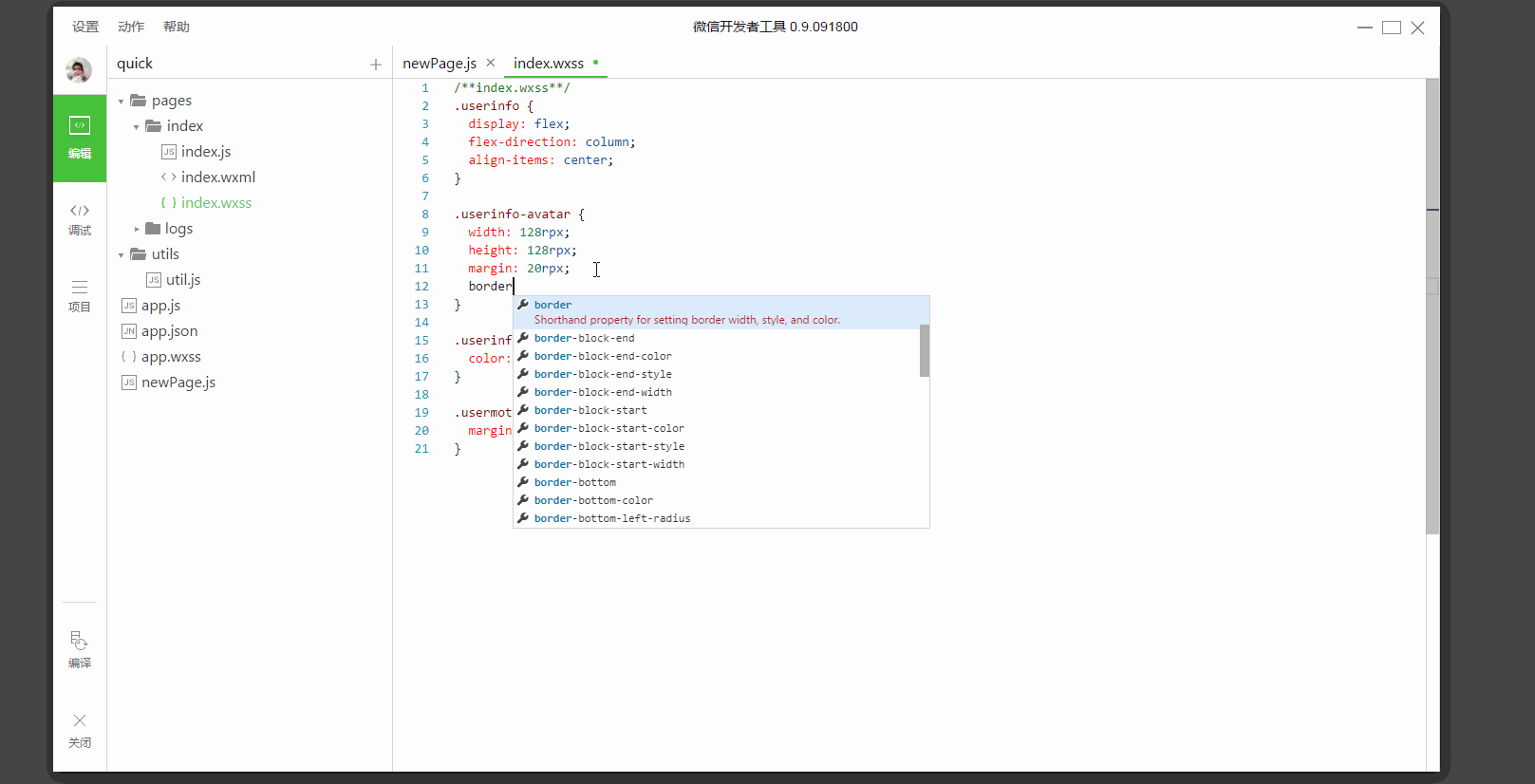Viewport: 1535px width, 784px height.
Task: Open the 帮助 help menu
Action: pos(177,27)
